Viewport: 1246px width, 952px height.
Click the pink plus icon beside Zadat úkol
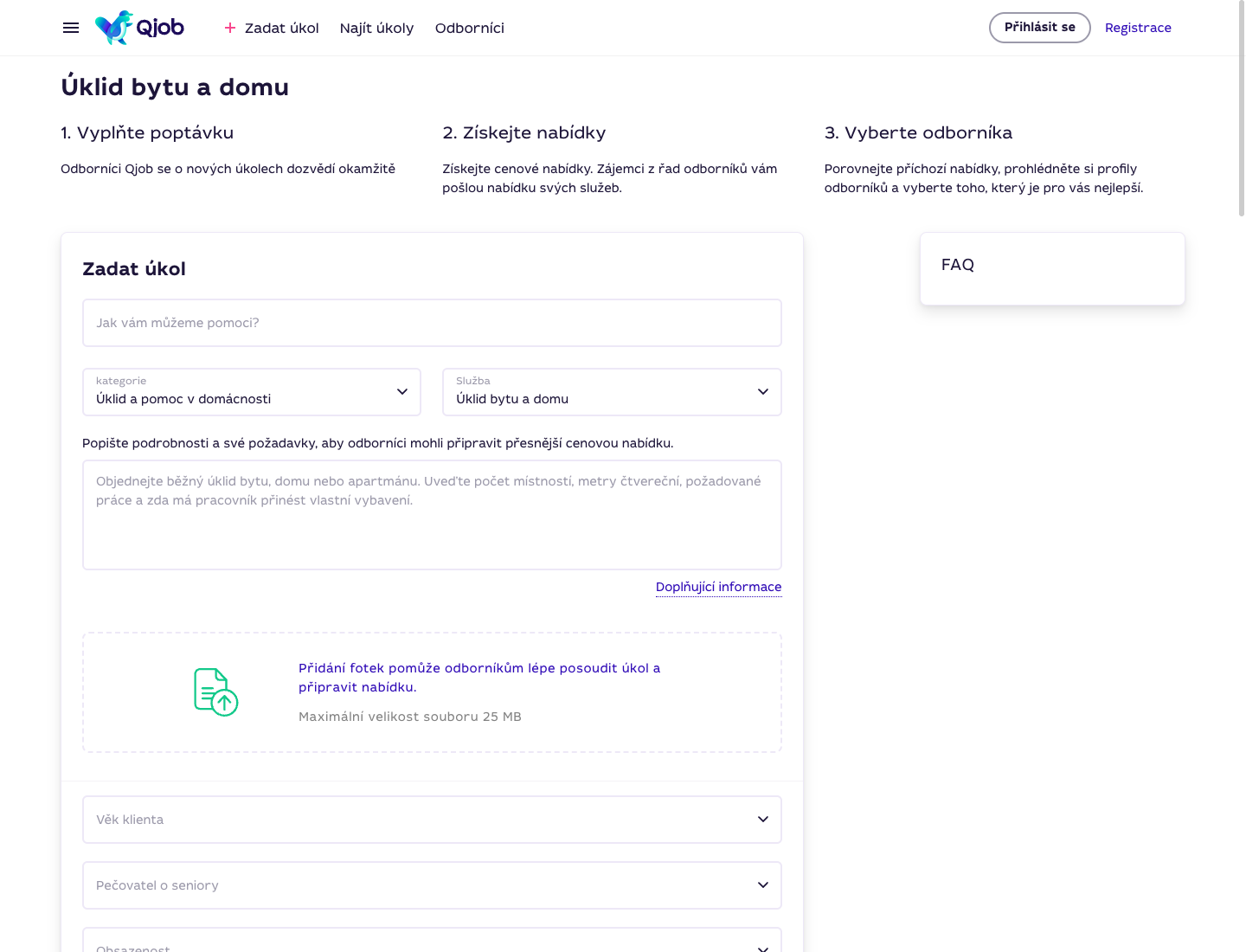point(230,28)
